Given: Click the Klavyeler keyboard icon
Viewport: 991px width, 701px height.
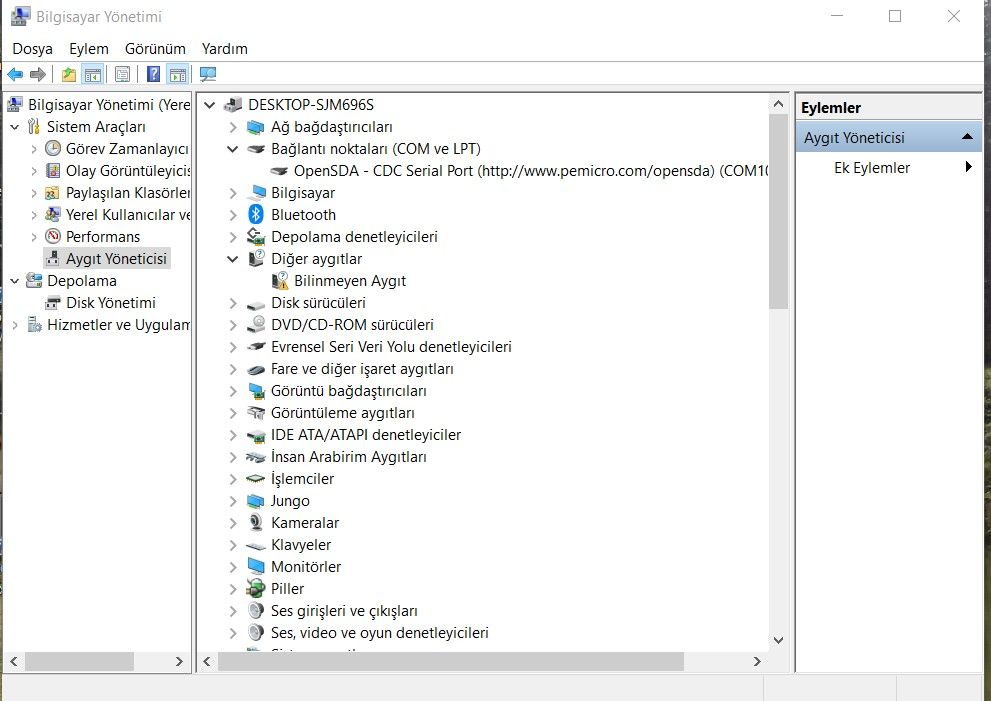Looking at the screenshot, I should pyautogui.click(x=256, y=545).
